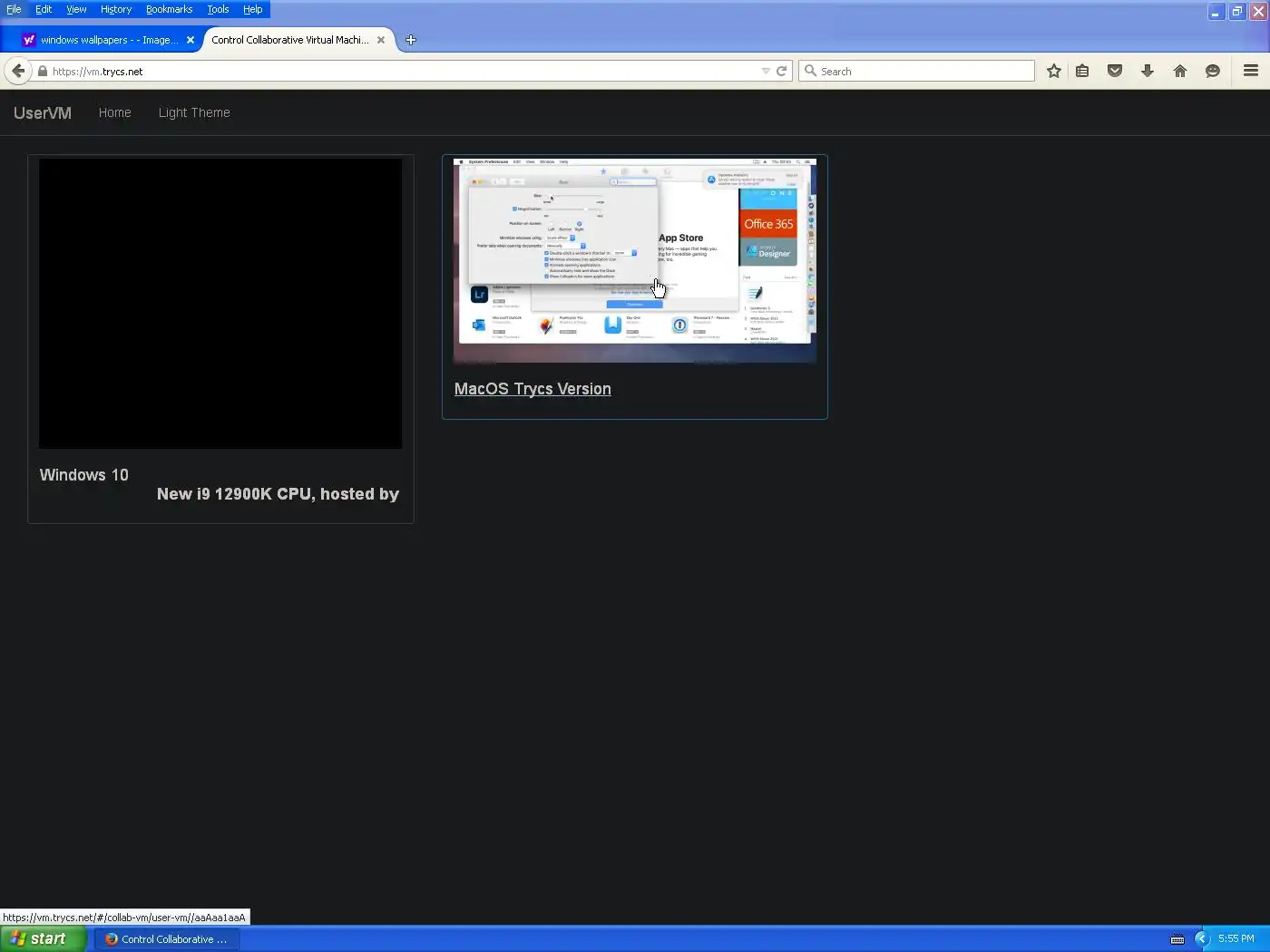Open the chat smiley icon in toolbar
This screenshot has height=952, width=1270.
[x=1213, y=71]
